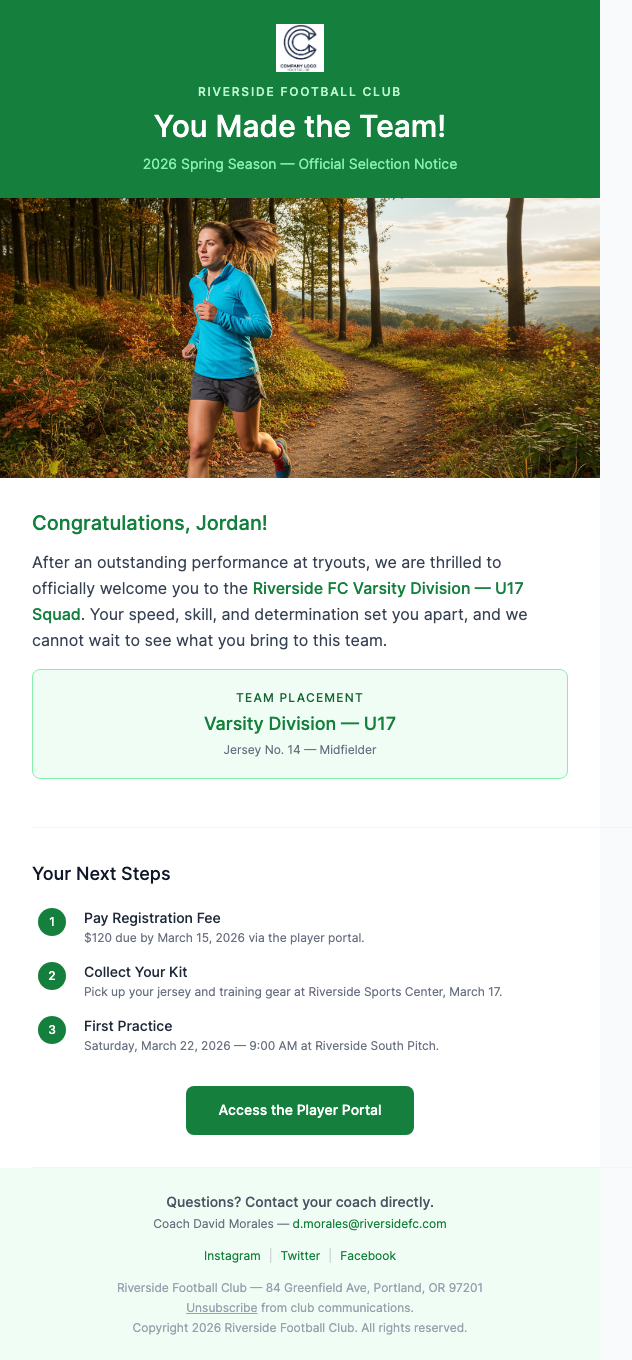The width and height of the screenshot is (632, 1360).
Task: Open the Instagram social link
Action: (x=232, y=1255)
